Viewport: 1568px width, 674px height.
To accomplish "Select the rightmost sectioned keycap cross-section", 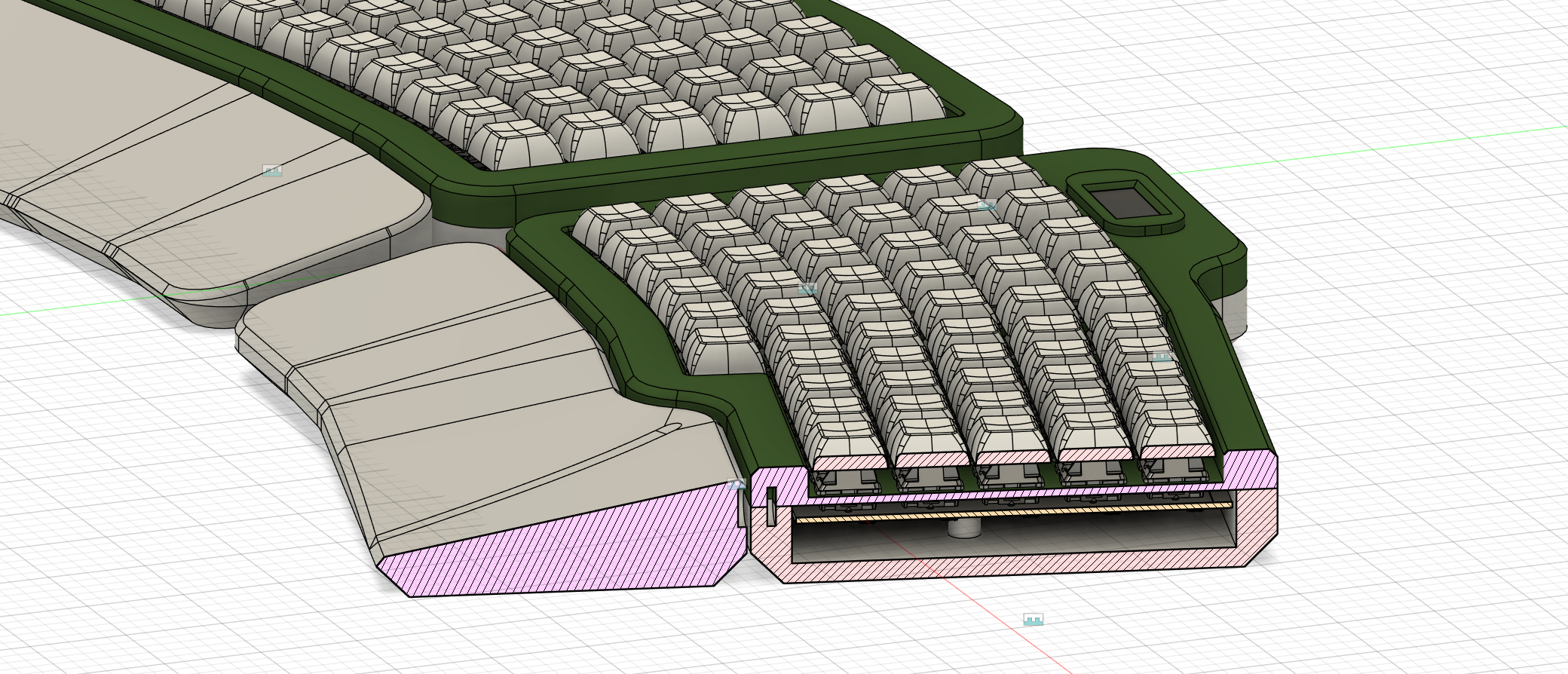I will 1177,451.
